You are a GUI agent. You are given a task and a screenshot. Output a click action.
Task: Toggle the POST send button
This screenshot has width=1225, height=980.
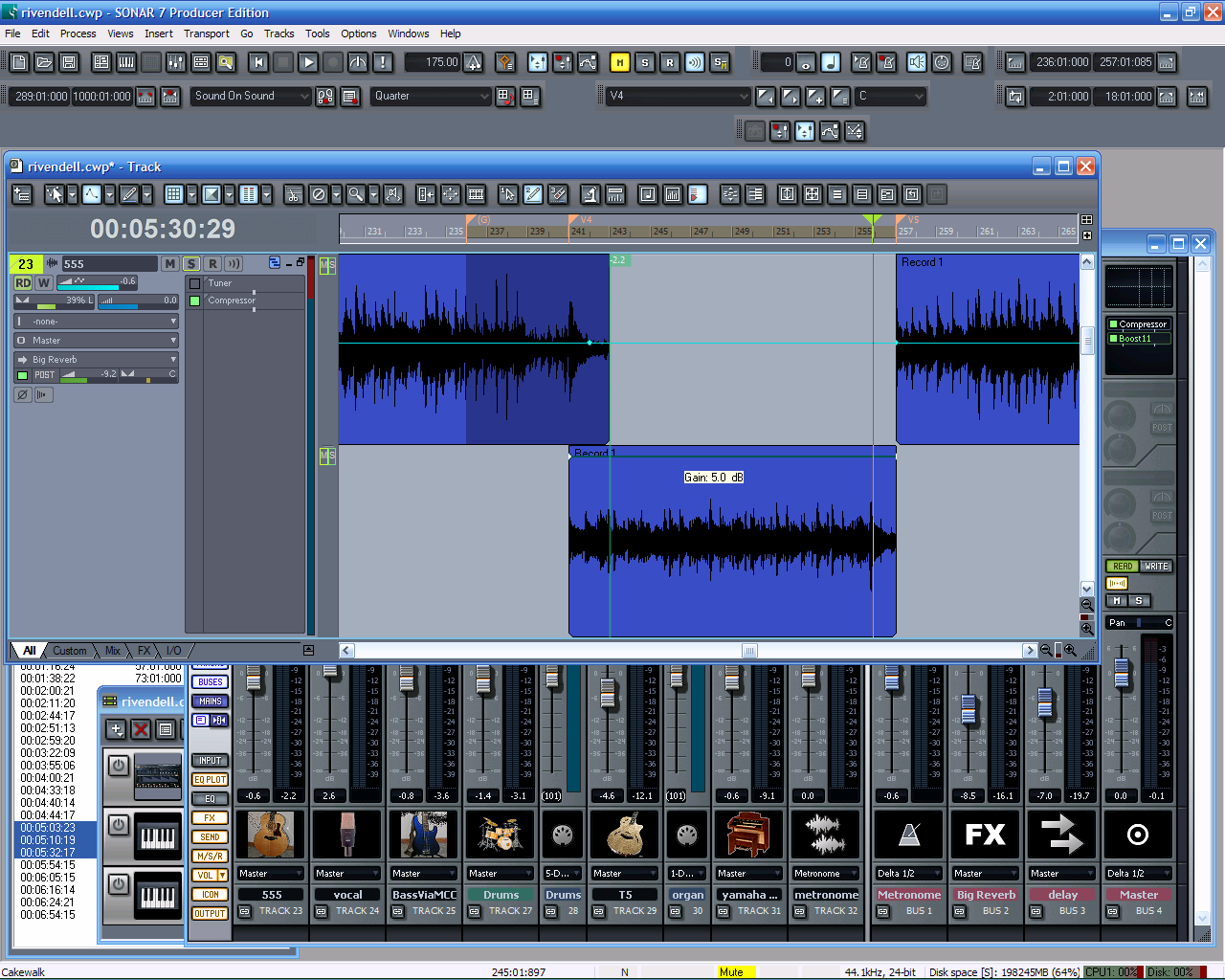point(45,375)
